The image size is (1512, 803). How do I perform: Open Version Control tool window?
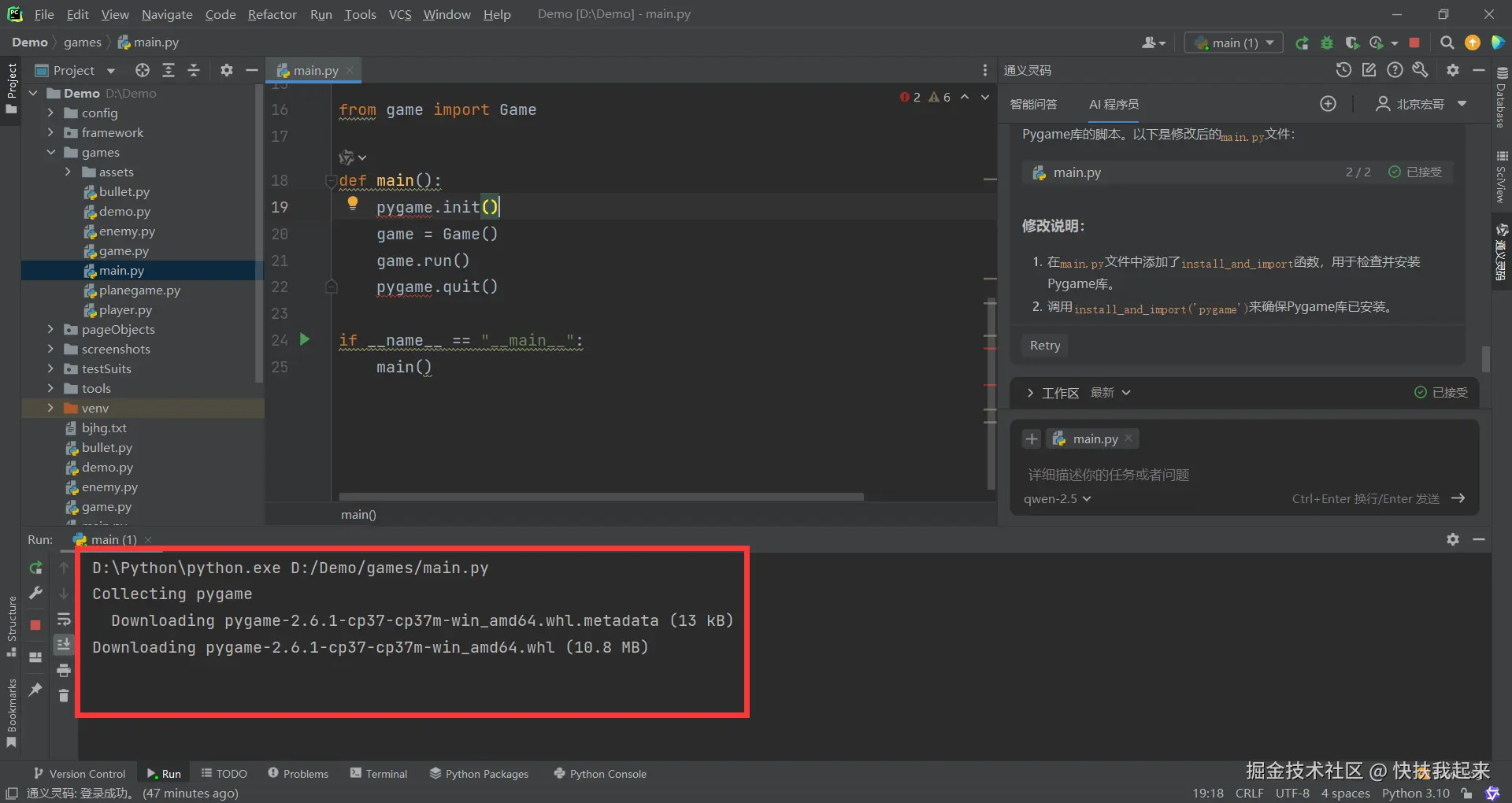[x=80, y=774]
